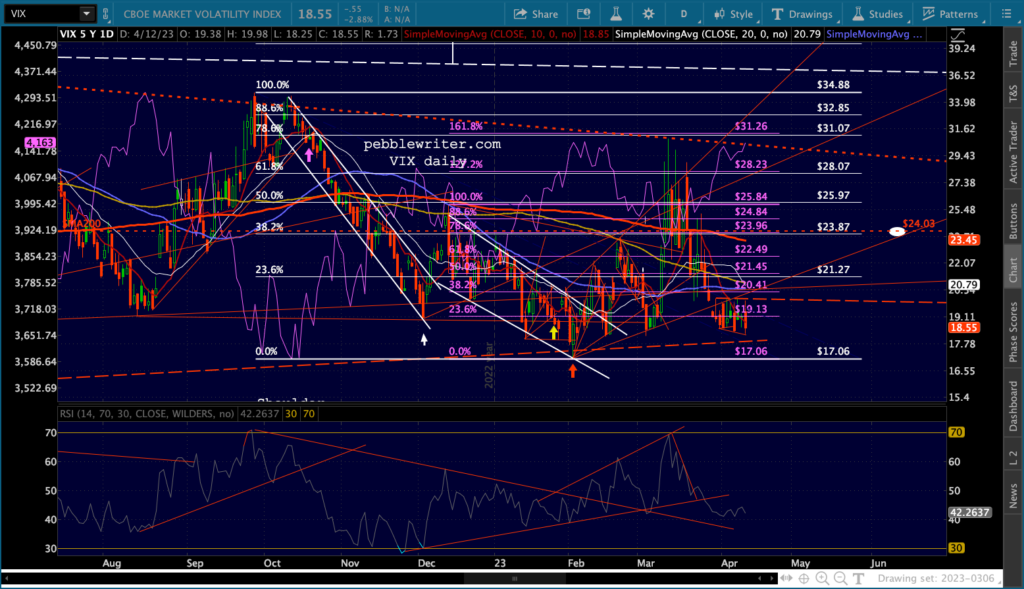Click the pan/expand chart icon in bottom bar

(x=786, y=579)
